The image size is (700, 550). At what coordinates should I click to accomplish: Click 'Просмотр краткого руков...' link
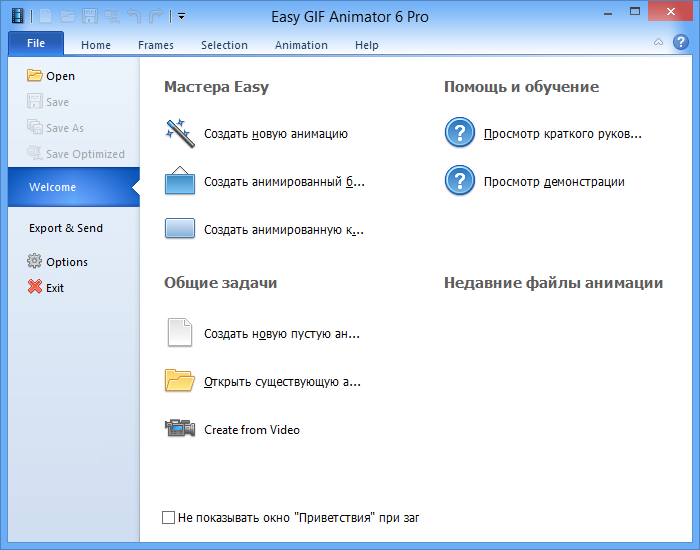(562, 133)
